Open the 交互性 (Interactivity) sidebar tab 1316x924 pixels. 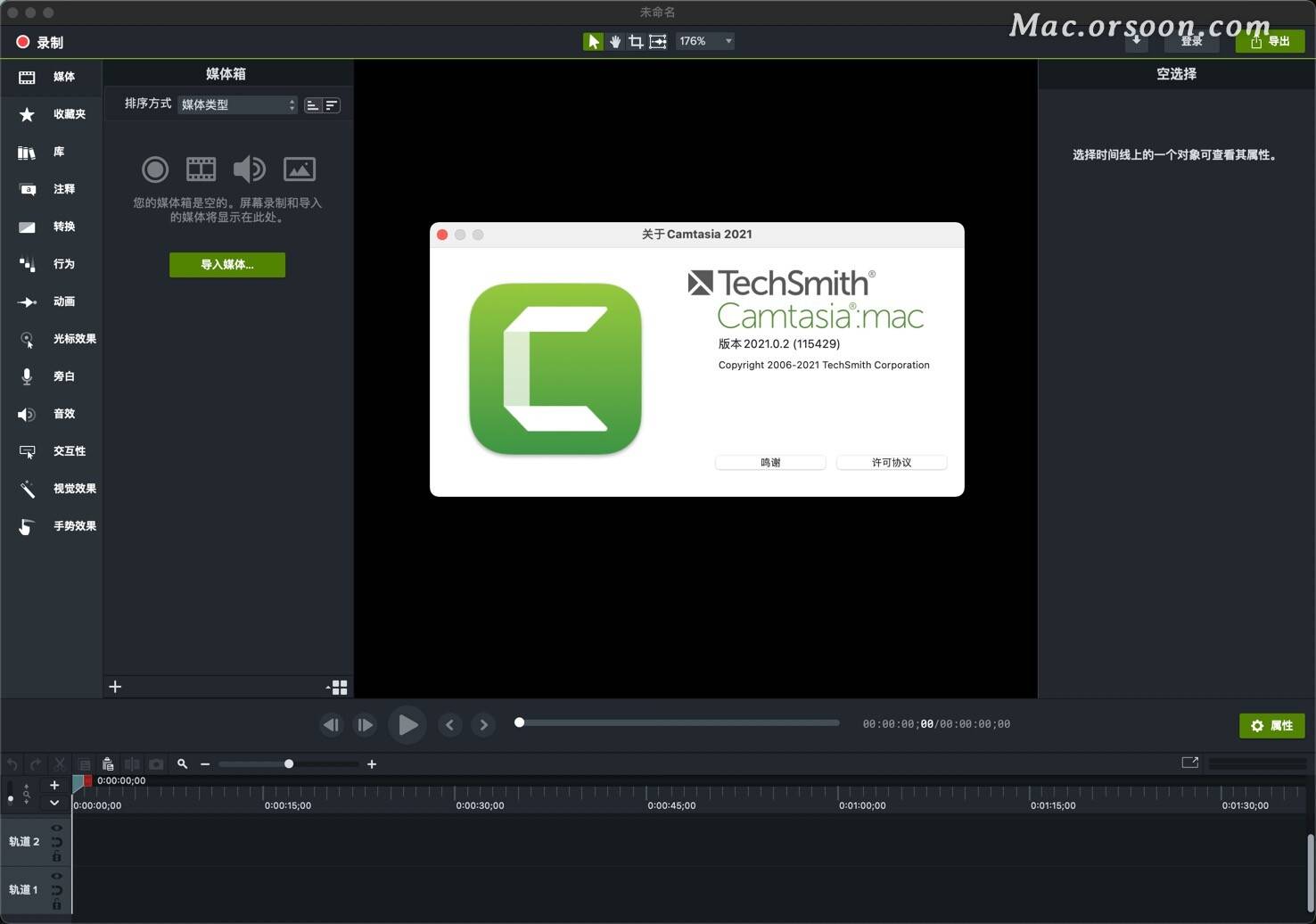[51, 451]
